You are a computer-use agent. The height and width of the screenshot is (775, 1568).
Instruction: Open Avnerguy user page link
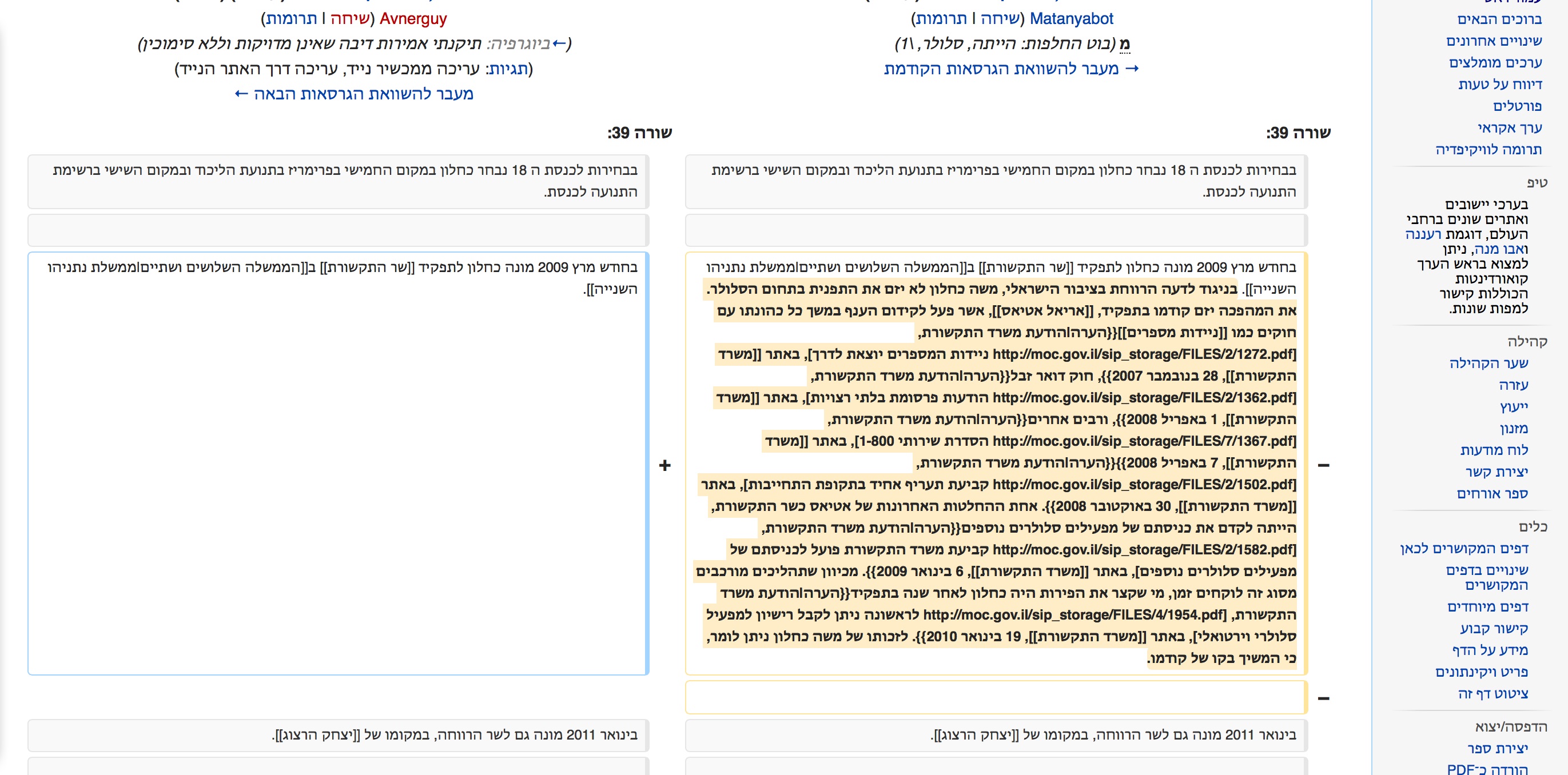413,19
